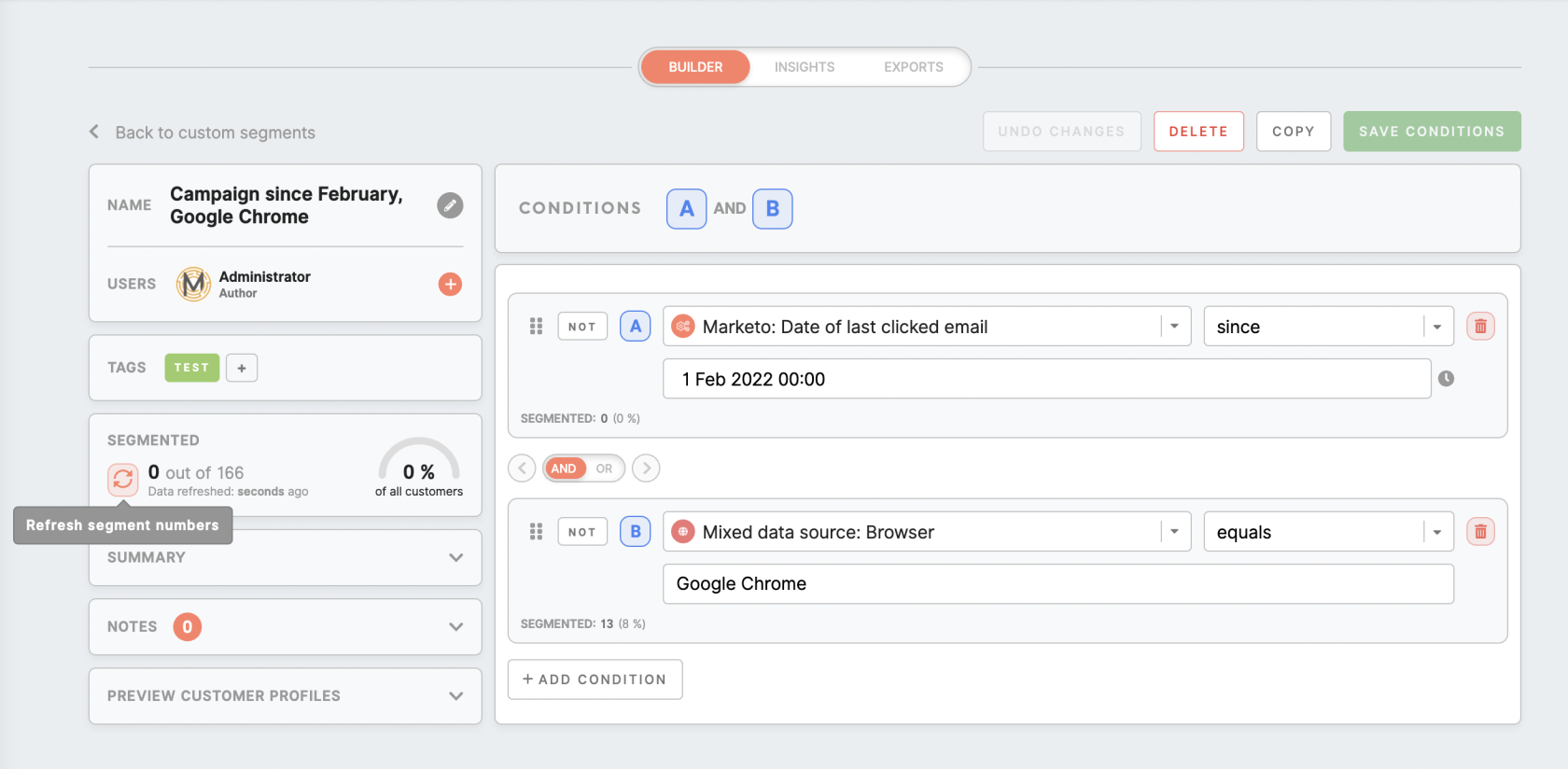The width and height of the screenshot is (1568, 769).
Task: Switch to the Exports tab
Action: pyautogui.click(x=914, y=67)
